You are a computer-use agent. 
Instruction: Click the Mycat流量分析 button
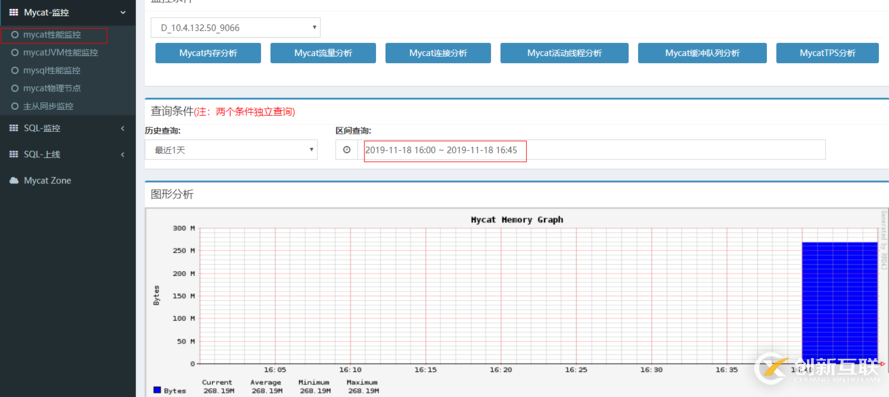323,53
